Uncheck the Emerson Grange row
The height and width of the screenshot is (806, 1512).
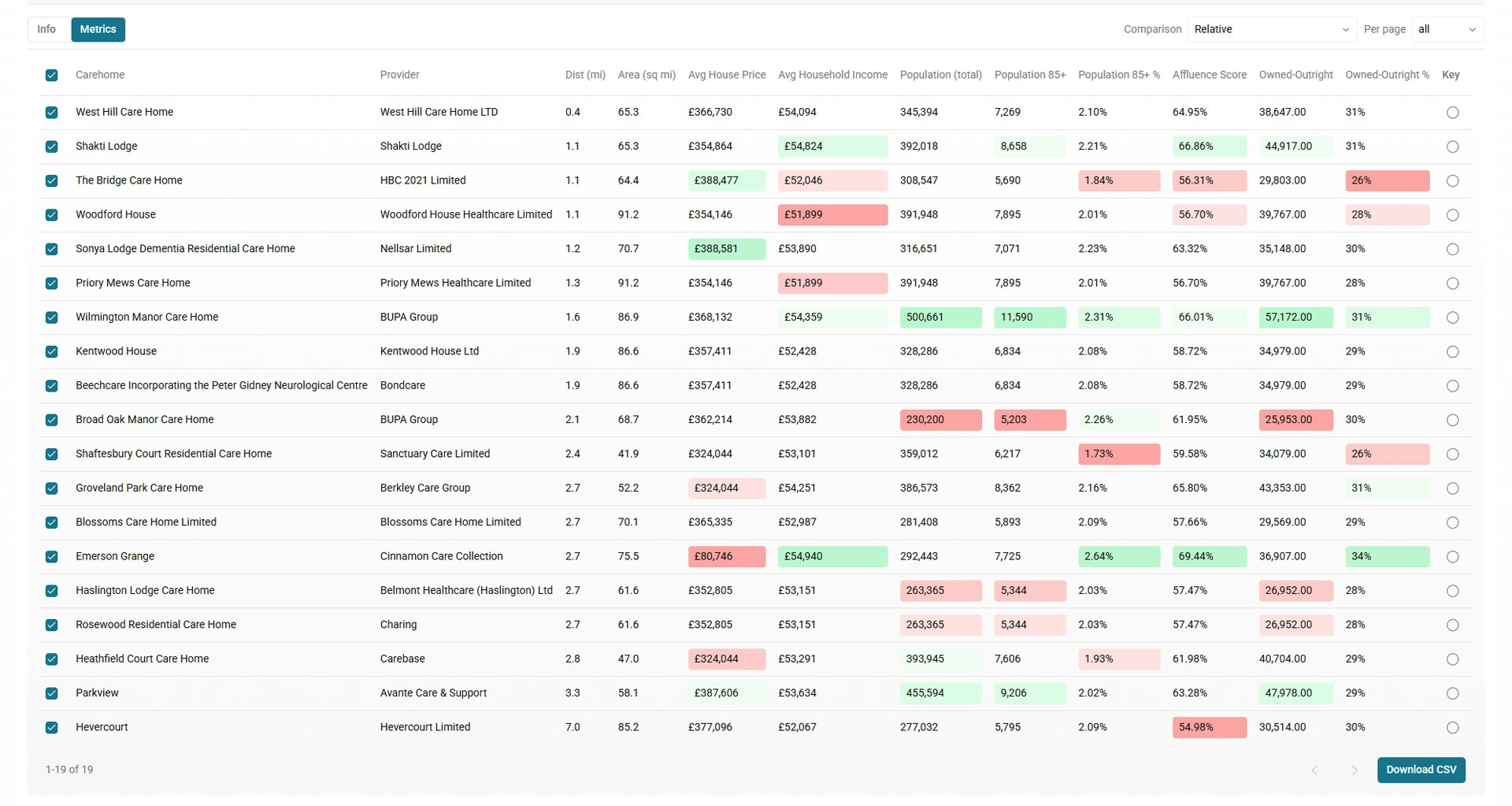point(52,556)
